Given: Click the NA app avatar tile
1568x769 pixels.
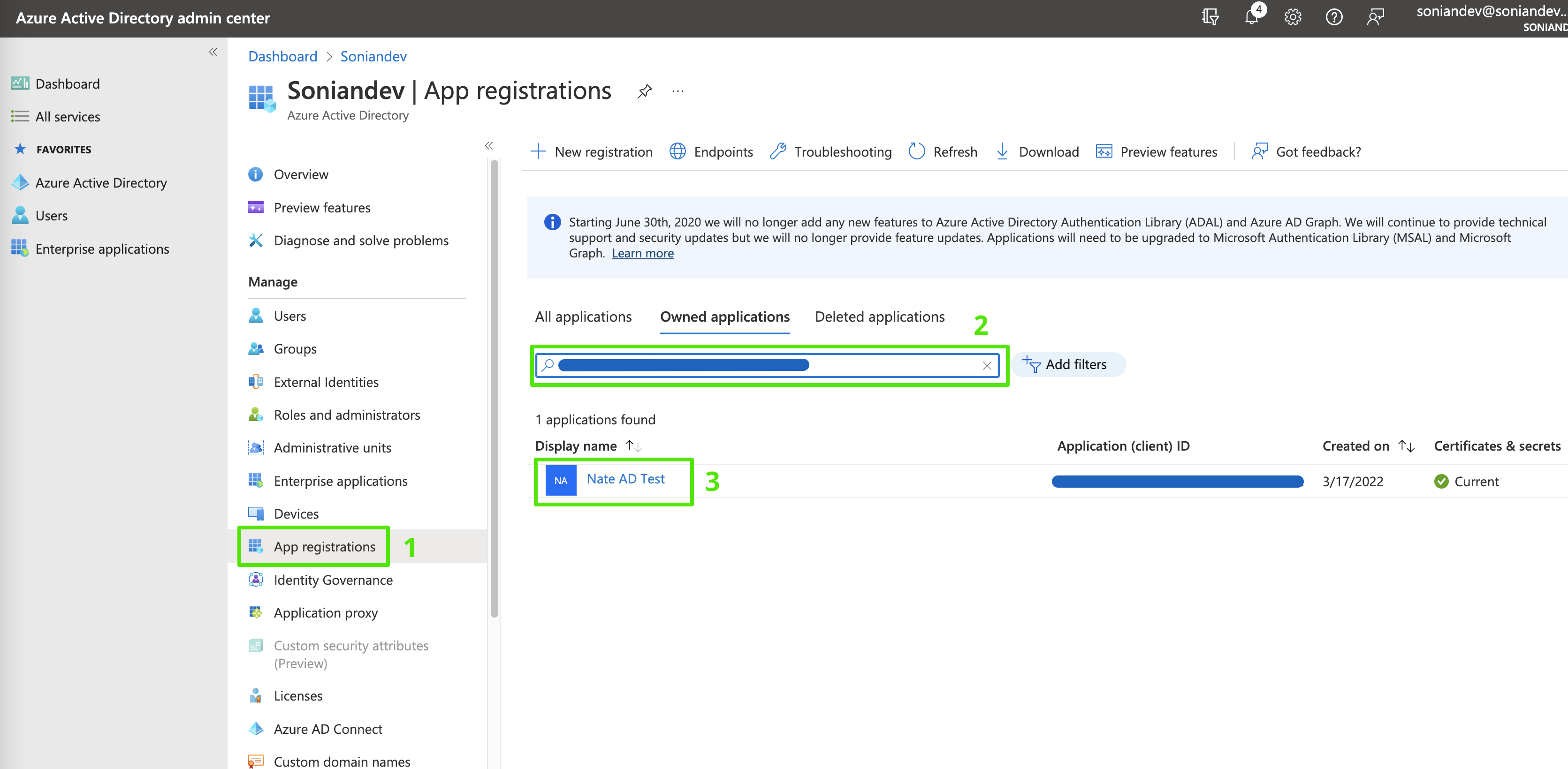Looking at the screenshot, I should pyautogui.click(x=561, y=480).
